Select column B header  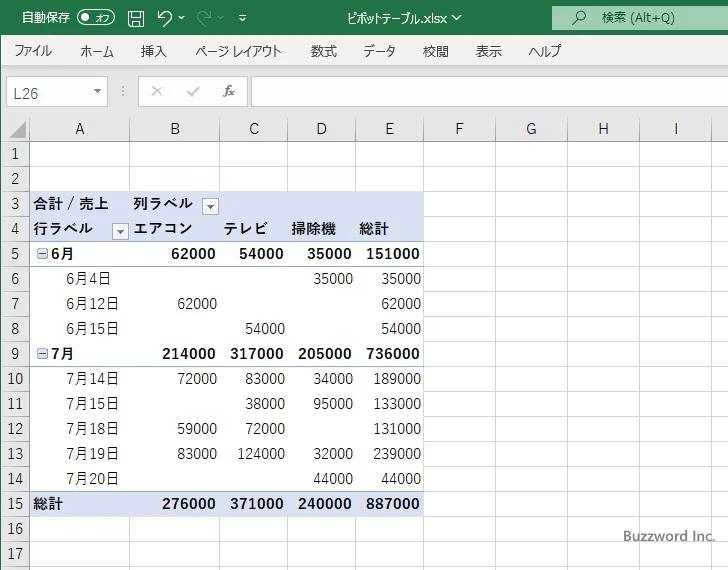point(175,129)
